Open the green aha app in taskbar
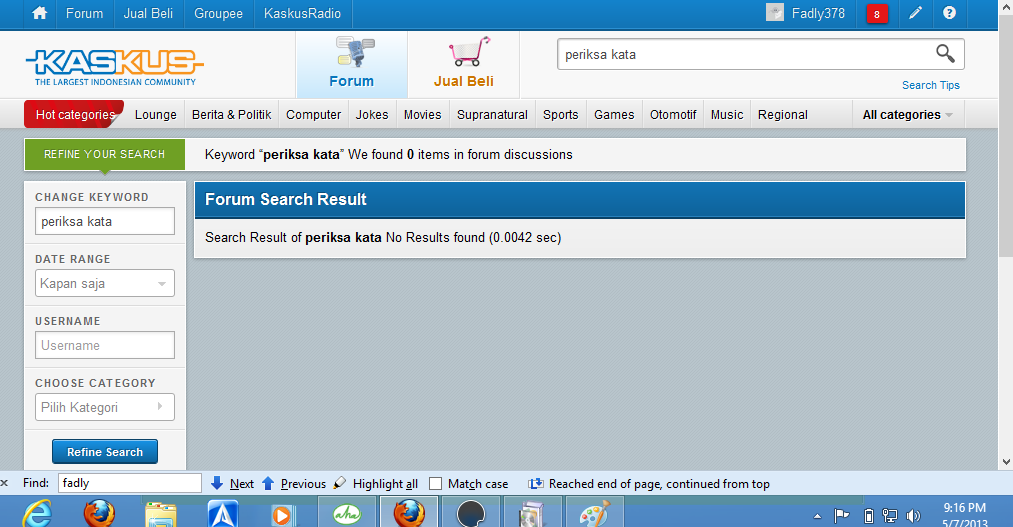The width and height of the screenshot is (1013, 527). [347, 514]
